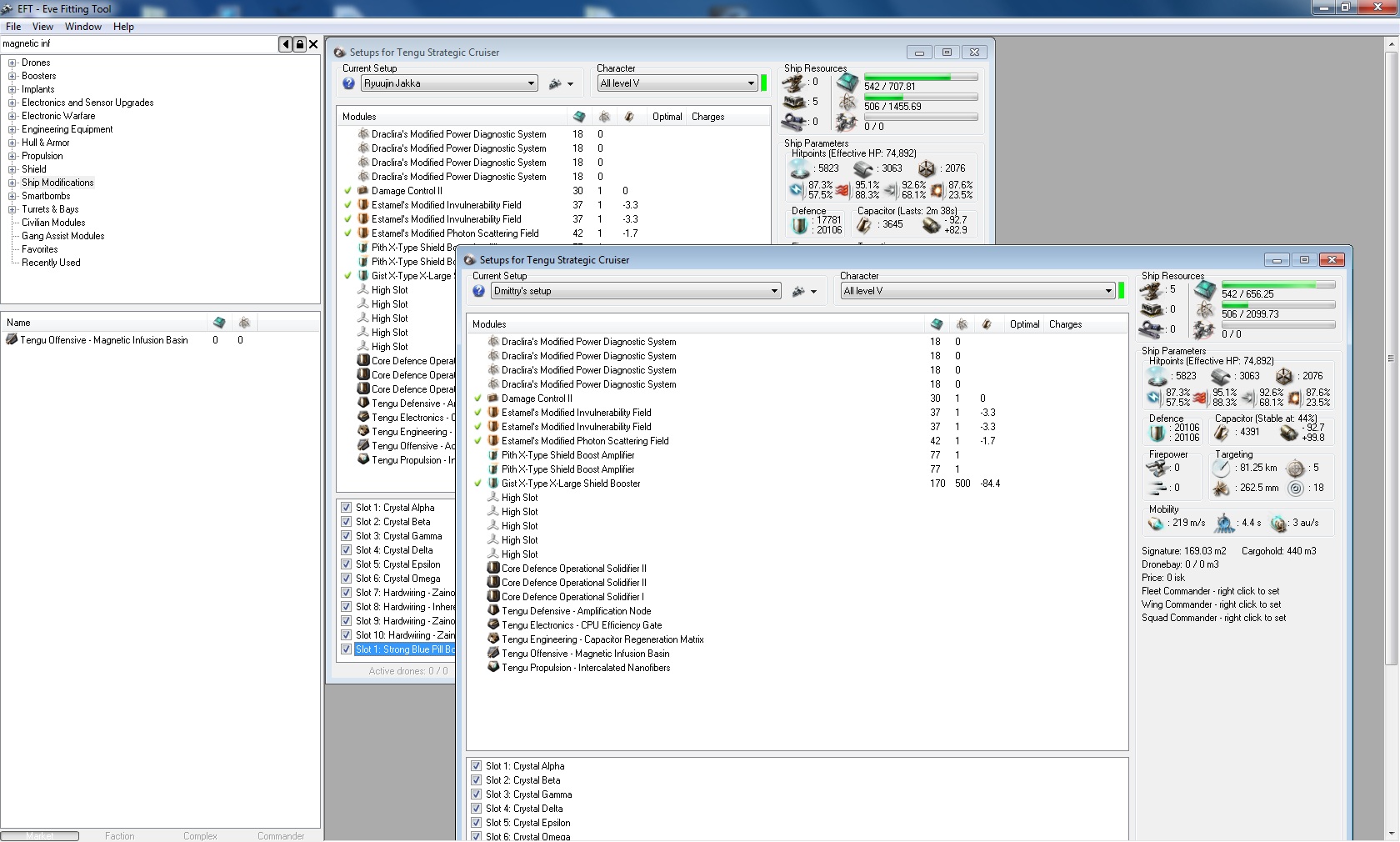Open the View menu

(x=42, y=27)
